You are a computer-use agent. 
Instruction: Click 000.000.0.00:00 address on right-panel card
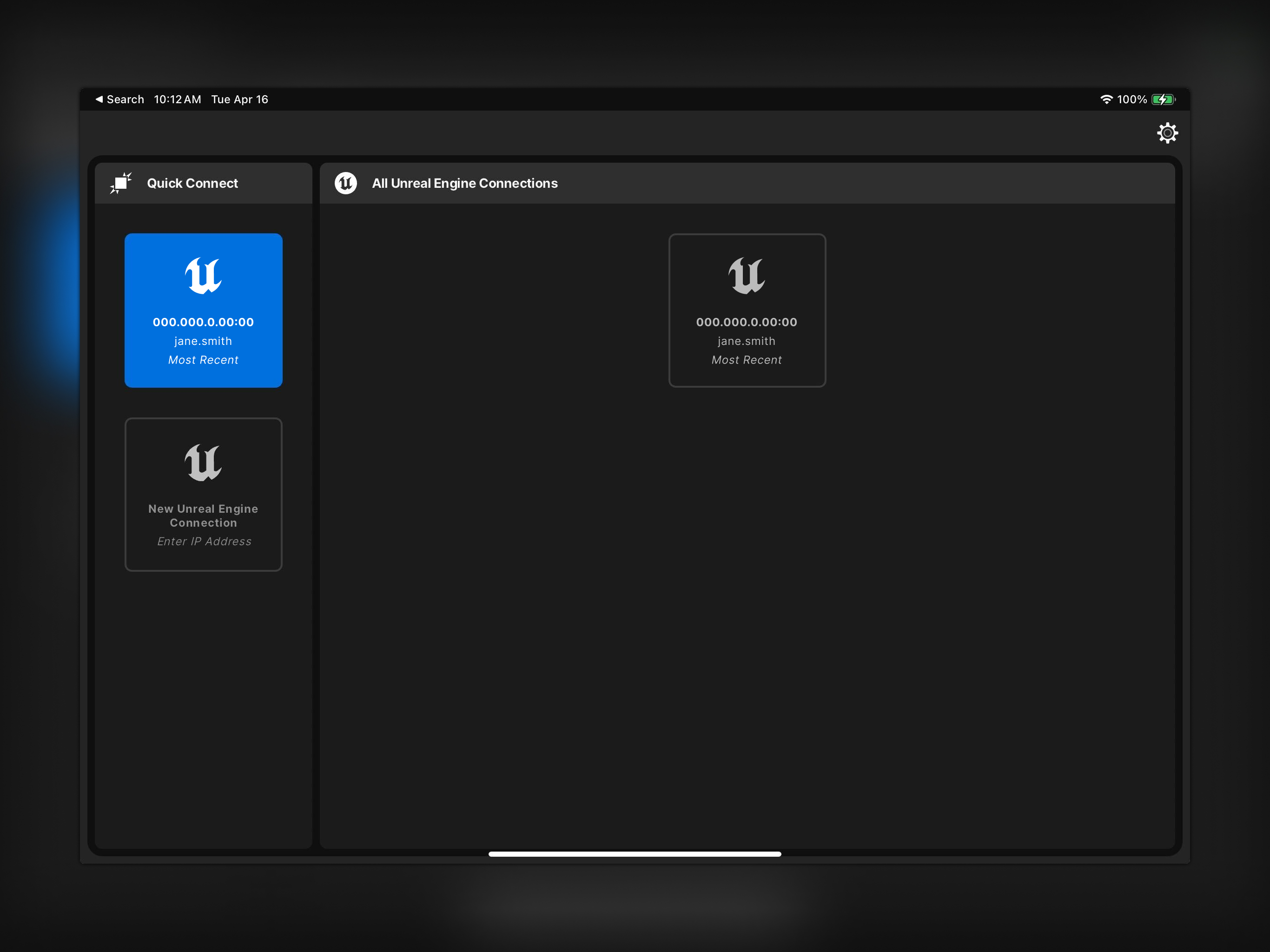click(x=747, y=322)
